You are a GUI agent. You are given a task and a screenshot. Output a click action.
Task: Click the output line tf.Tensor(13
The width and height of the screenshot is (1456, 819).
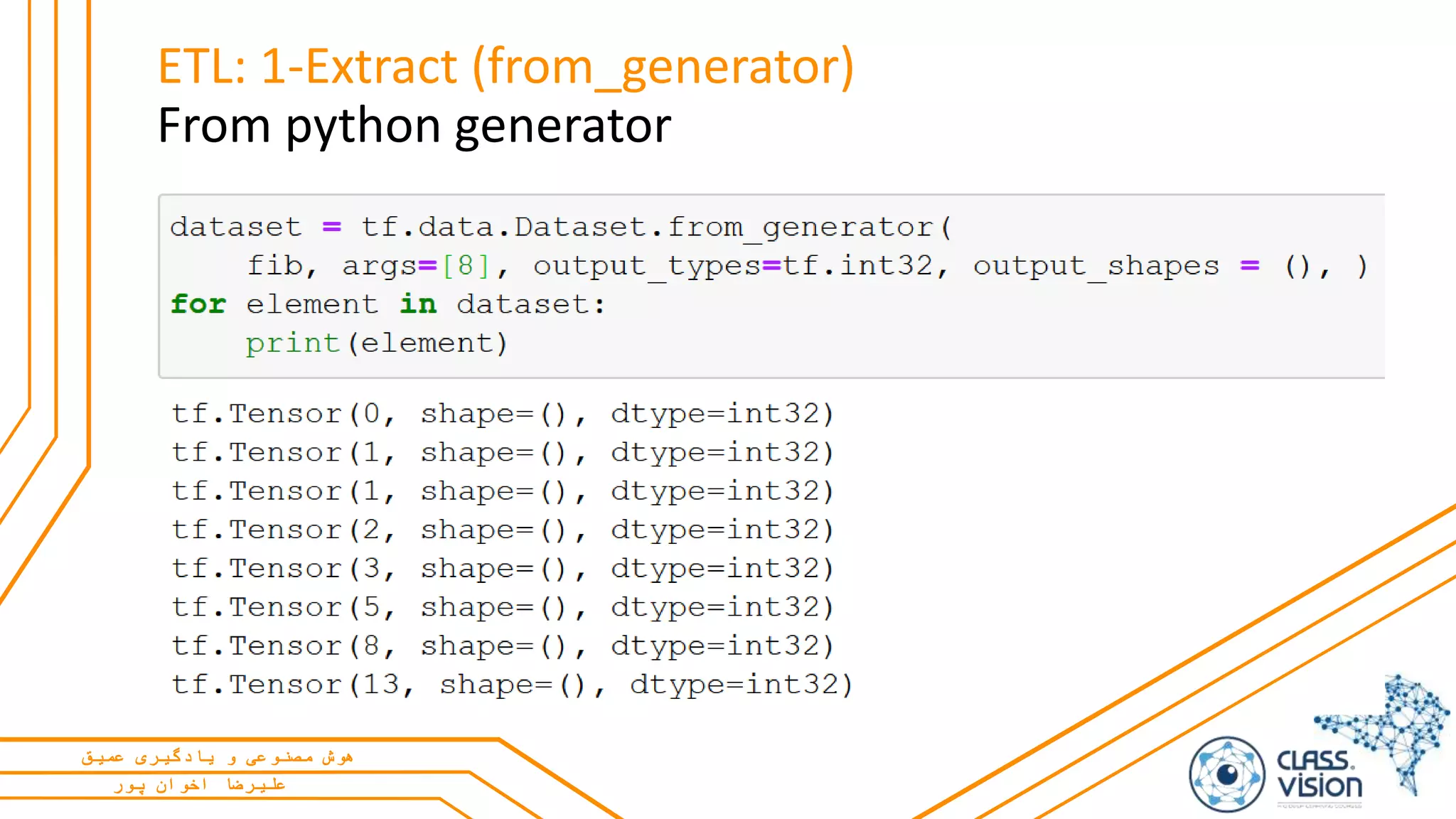tap(512, 685)
